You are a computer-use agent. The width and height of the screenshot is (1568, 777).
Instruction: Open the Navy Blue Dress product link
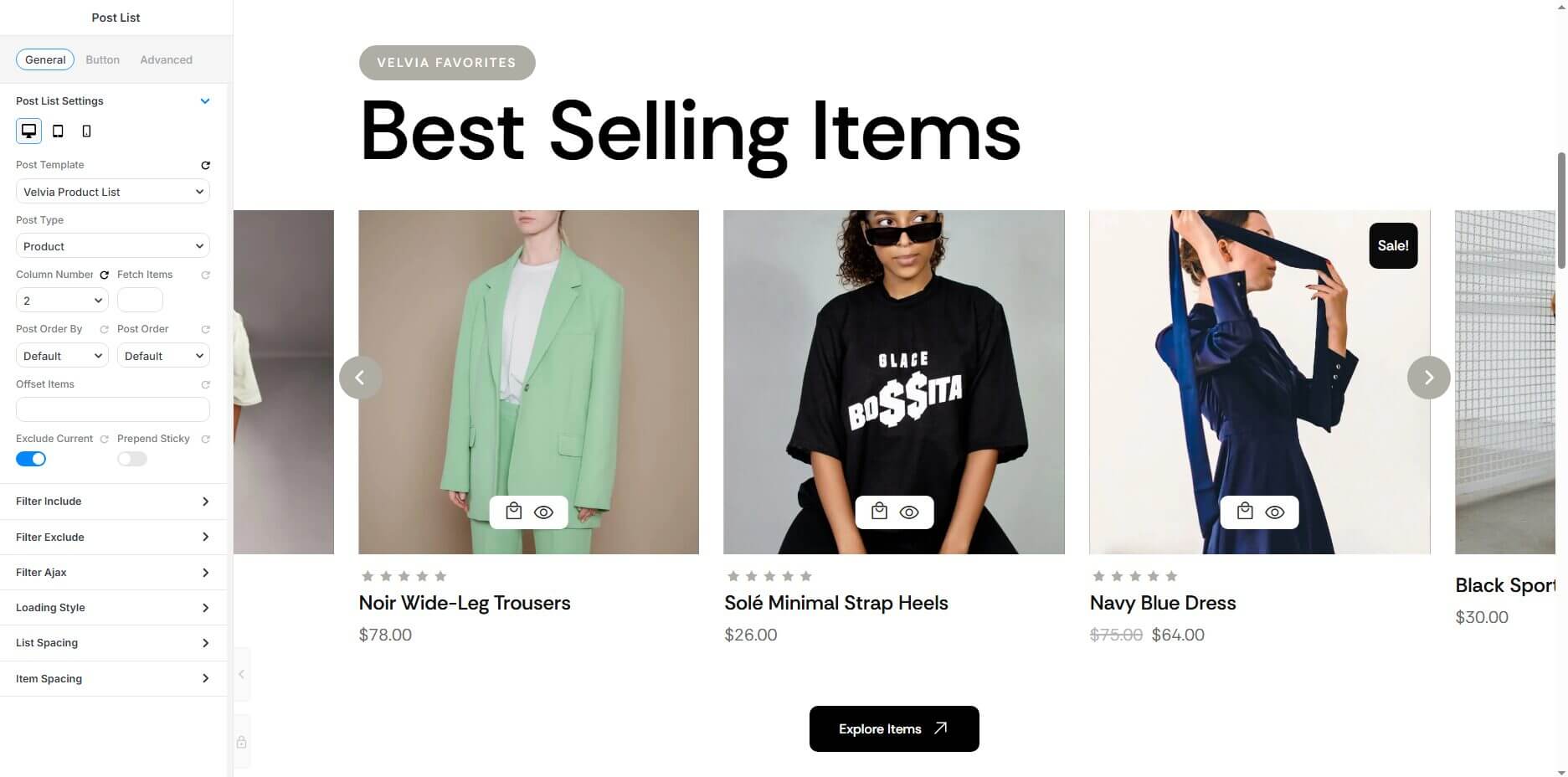pyautogui.click(x=1163, y=603)
